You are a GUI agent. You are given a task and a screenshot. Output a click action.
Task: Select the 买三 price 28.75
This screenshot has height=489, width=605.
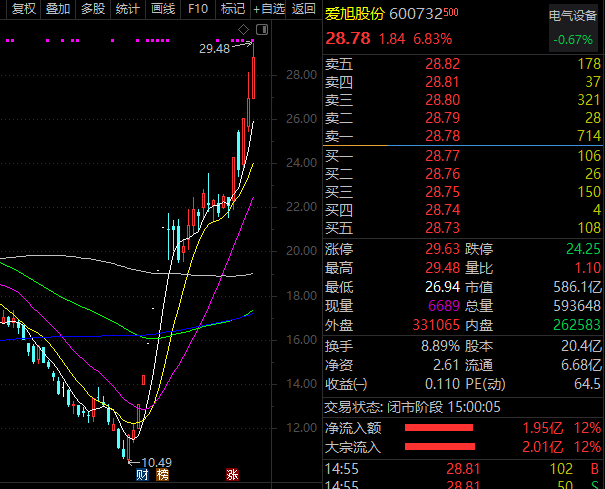pyautogui.click(x=443, y=192)
